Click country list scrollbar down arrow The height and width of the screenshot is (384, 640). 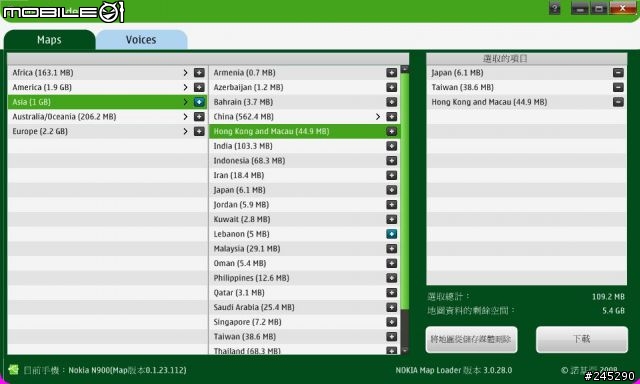click(404, 350)
